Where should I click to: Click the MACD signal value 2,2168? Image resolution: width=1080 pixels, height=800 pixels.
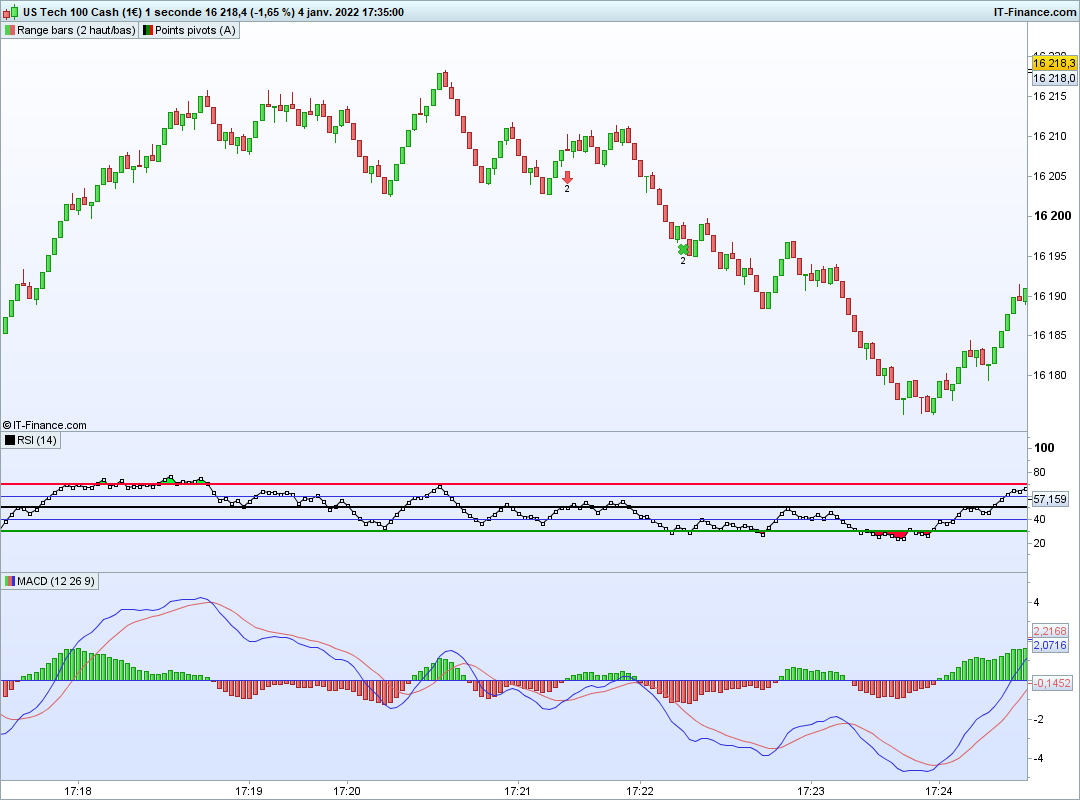pos(1050,631)
